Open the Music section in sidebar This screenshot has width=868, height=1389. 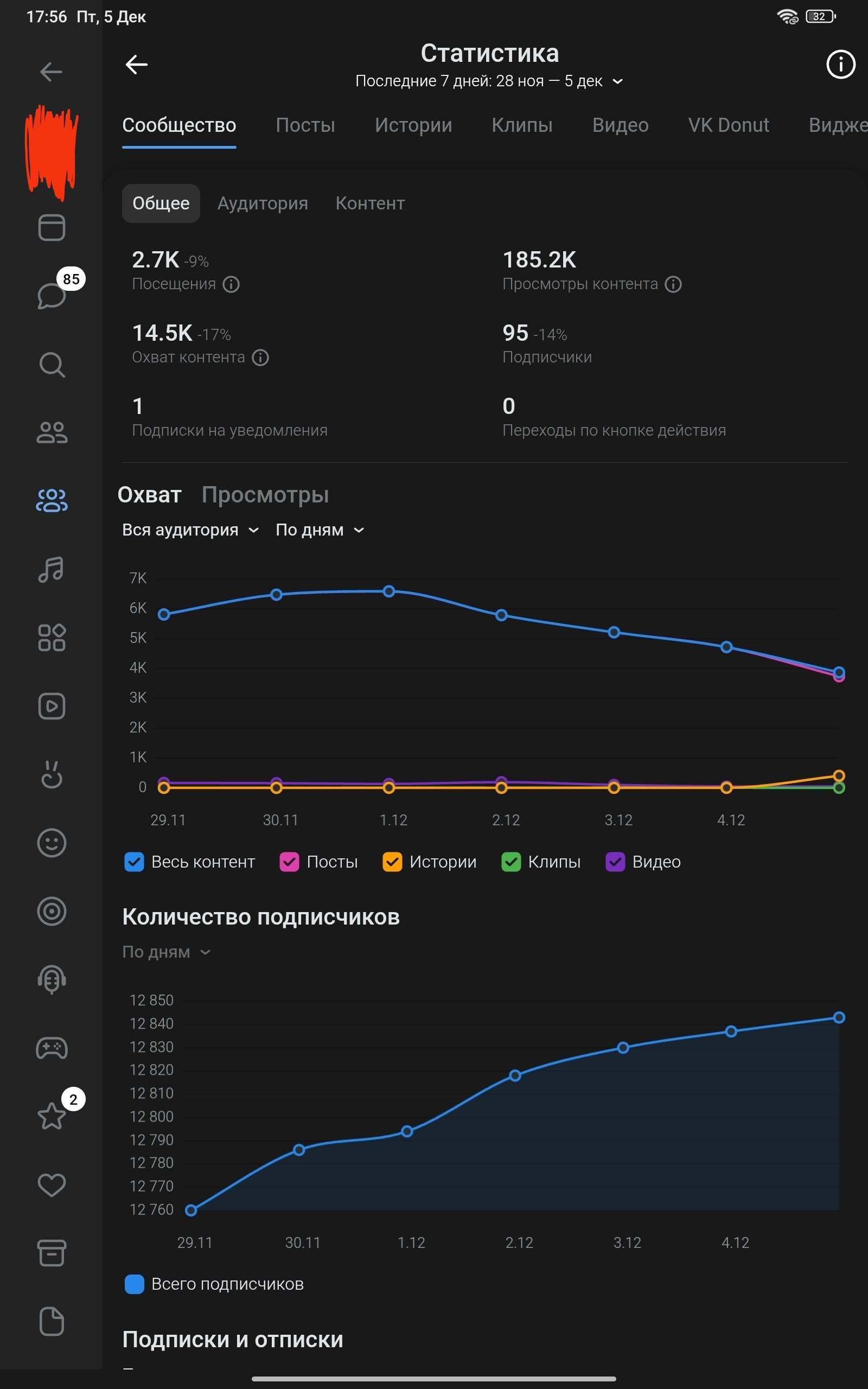pyautogui.click(x=52, y=569)
